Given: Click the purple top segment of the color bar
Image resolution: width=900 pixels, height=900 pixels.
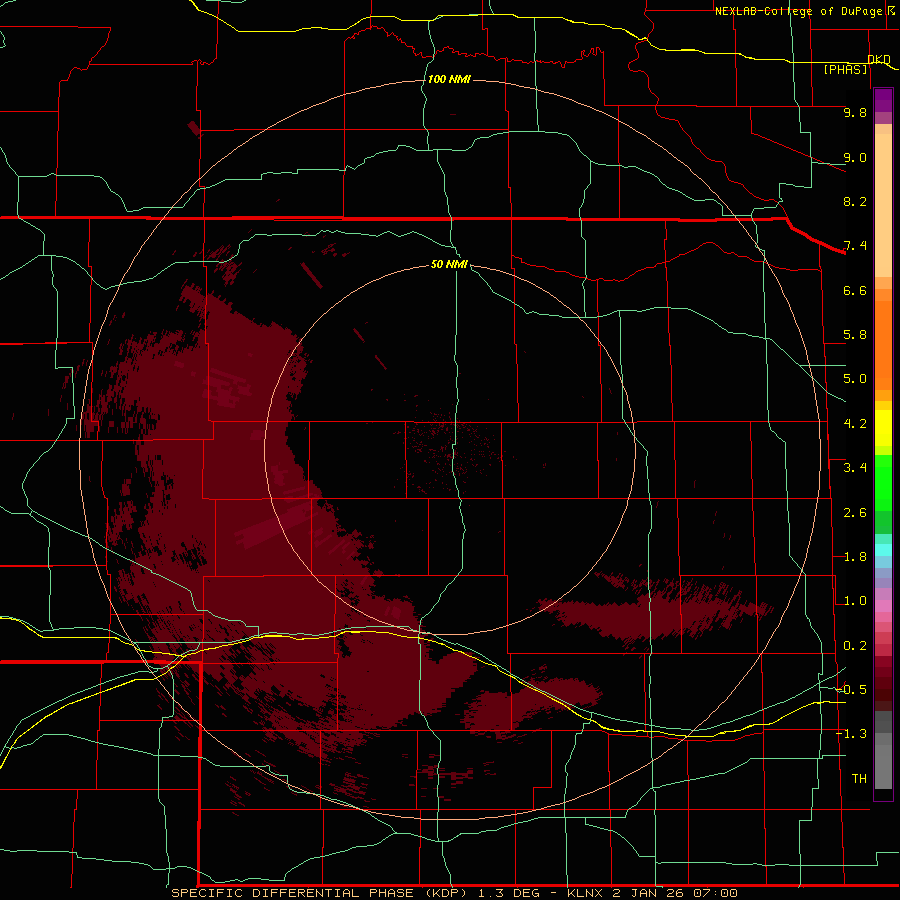Looking at the screenshot, I should point(883,100).
